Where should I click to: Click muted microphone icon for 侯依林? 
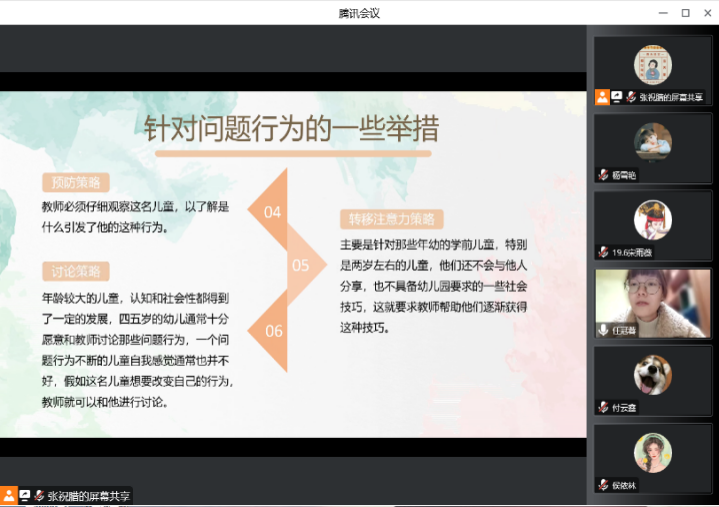pyautogui.click(x=603, y=484)
